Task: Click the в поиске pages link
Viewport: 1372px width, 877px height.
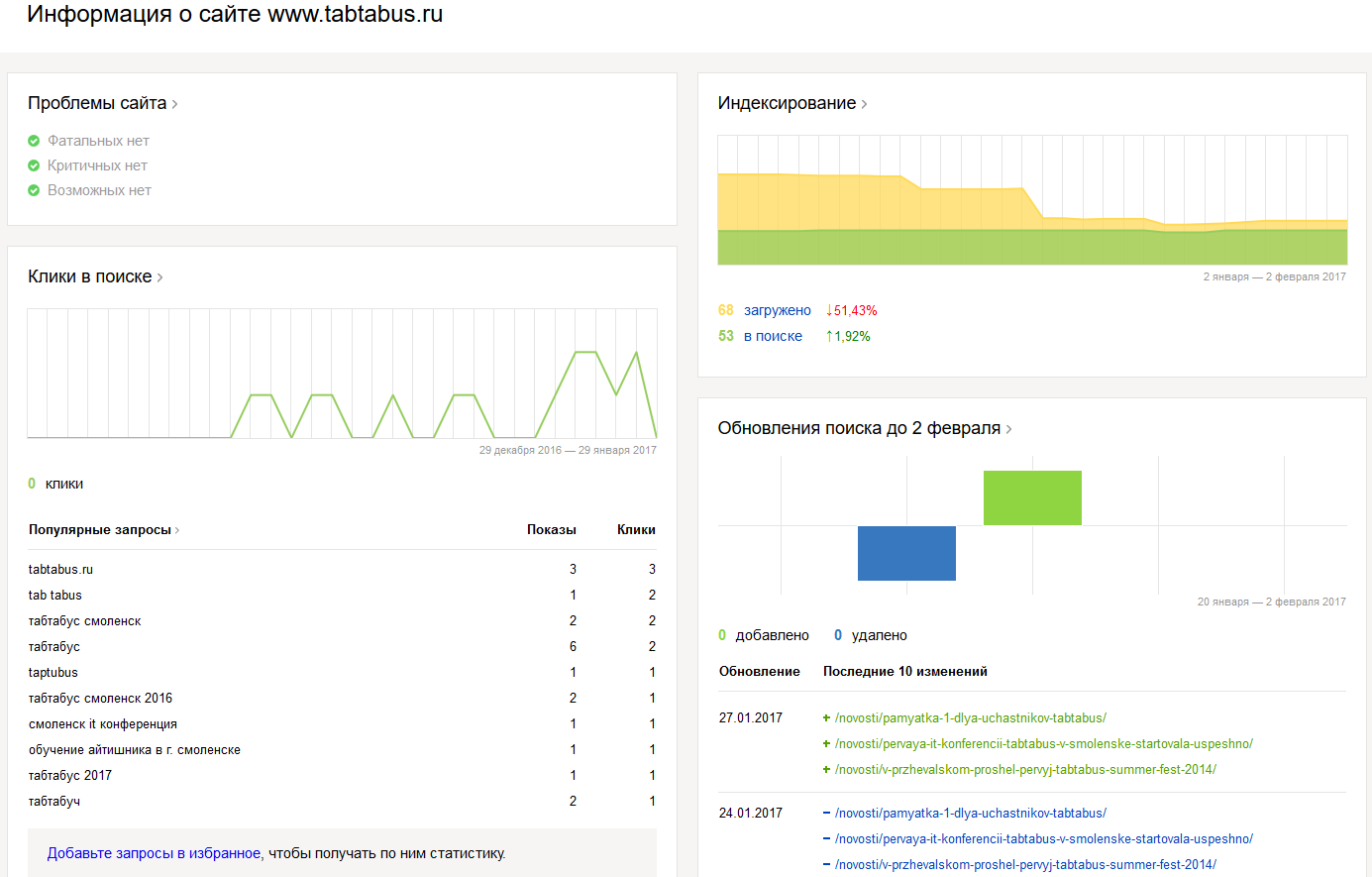Action: 773,336
